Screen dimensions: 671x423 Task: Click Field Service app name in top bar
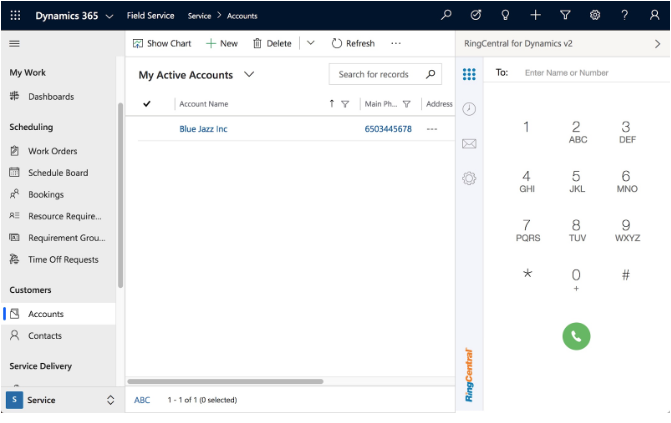150,15
